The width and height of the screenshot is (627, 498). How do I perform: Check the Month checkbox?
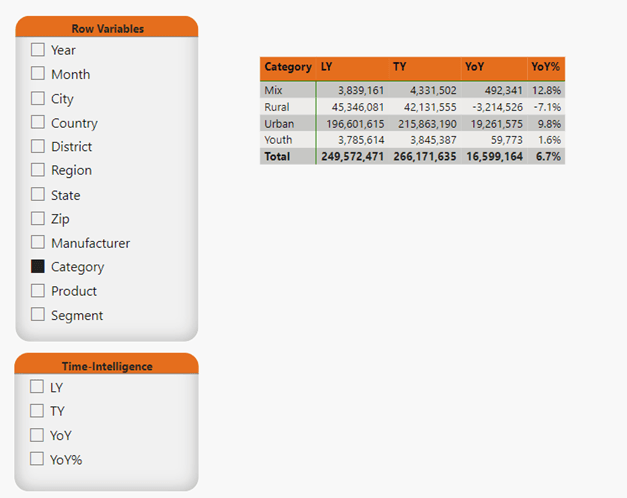(x=38, y=74)
